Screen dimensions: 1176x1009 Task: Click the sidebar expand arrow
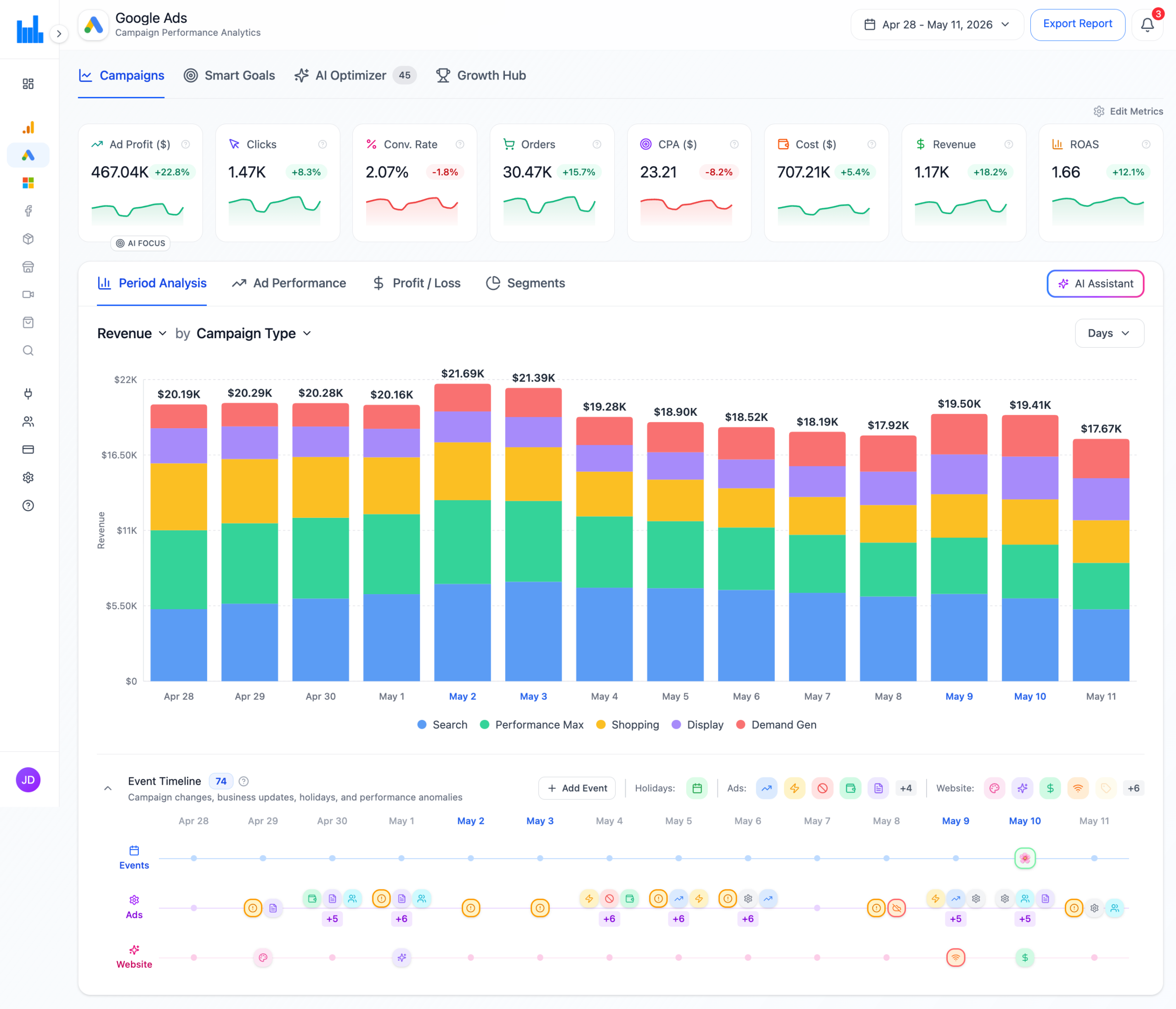click(x=58, y=34)
